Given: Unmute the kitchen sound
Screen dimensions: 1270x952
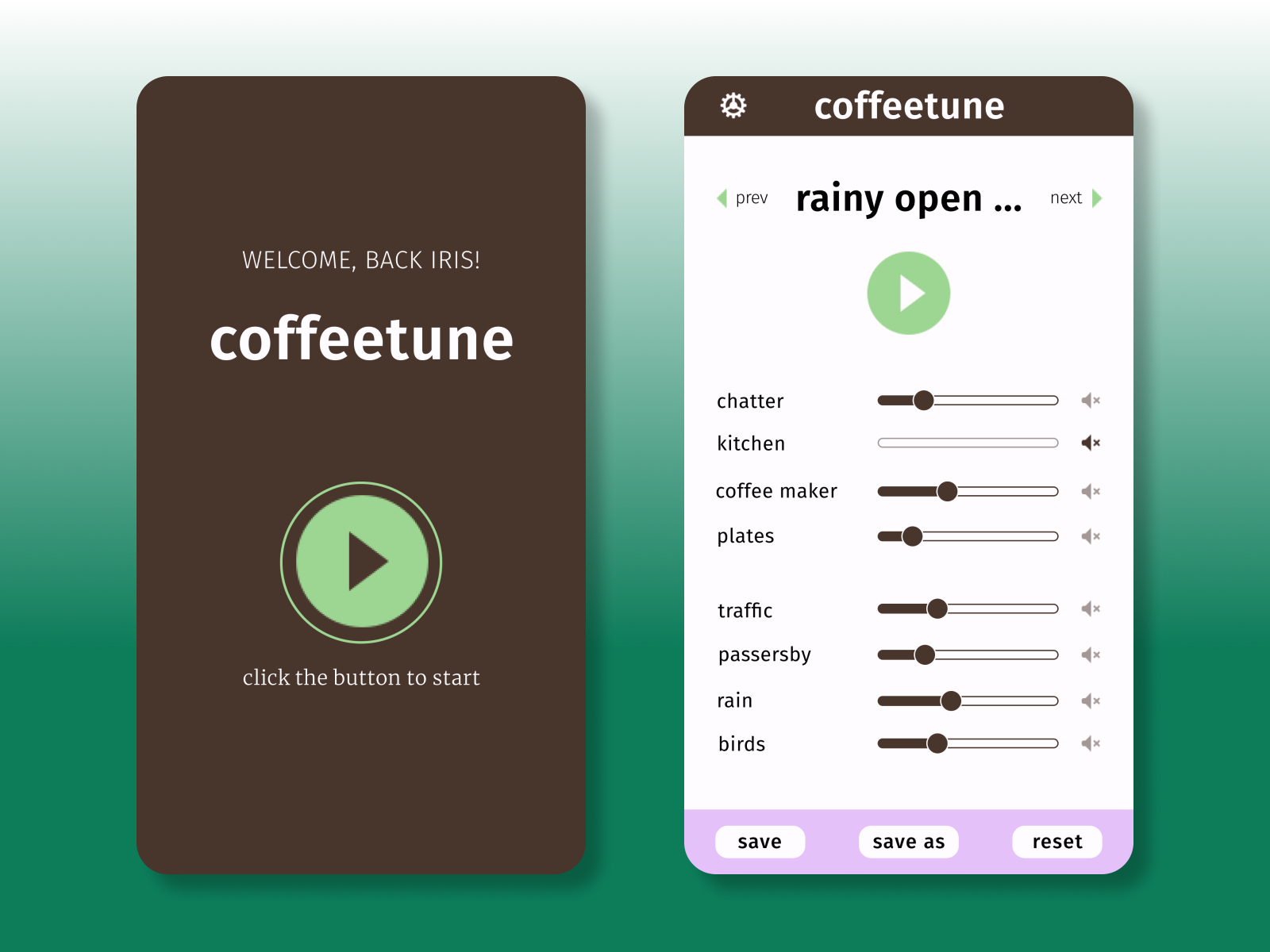Looking at the screenshot, I should [1091, 443].
